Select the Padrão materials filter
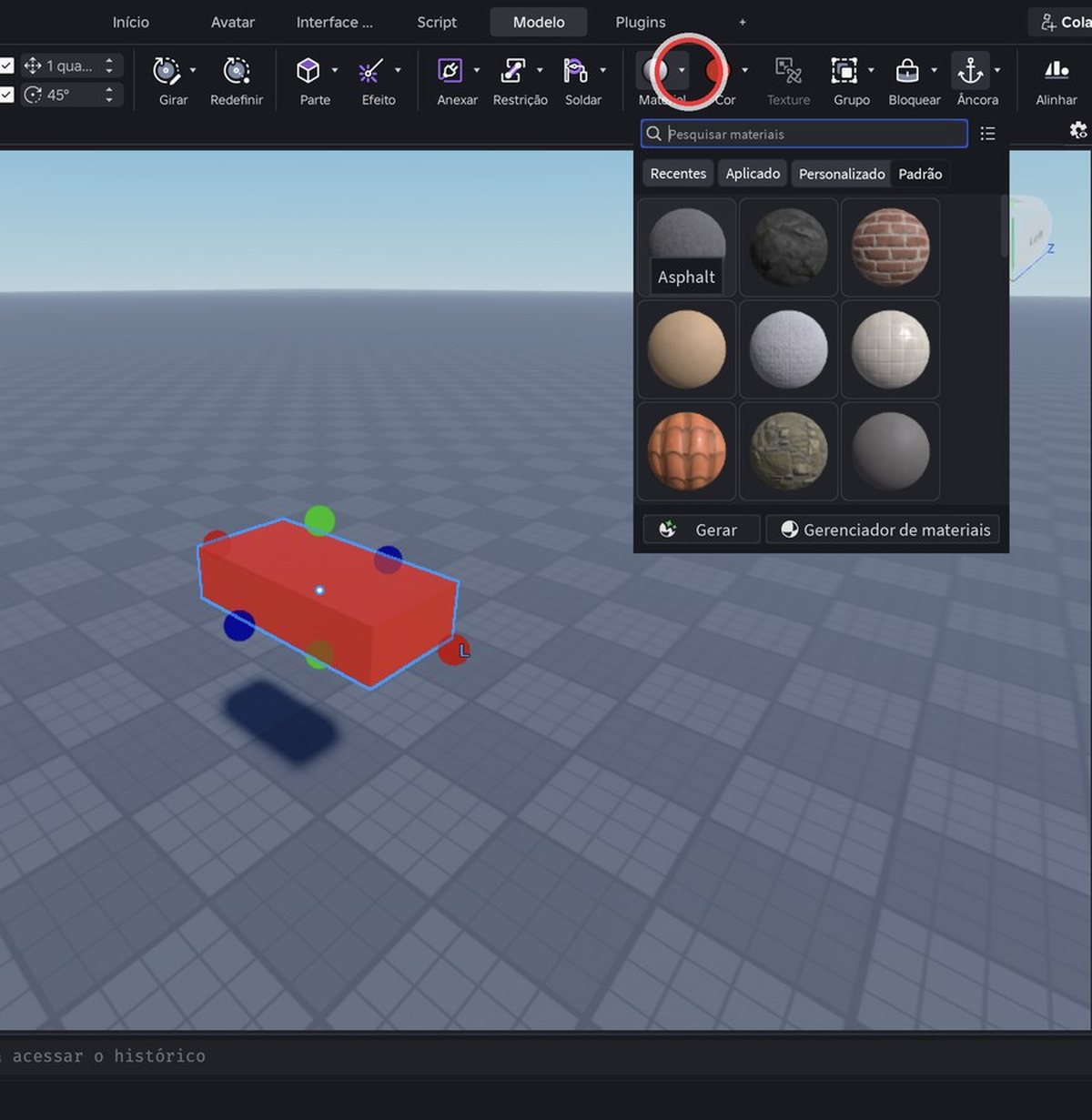This screenshot has width=1092, height=1120. 920,173
